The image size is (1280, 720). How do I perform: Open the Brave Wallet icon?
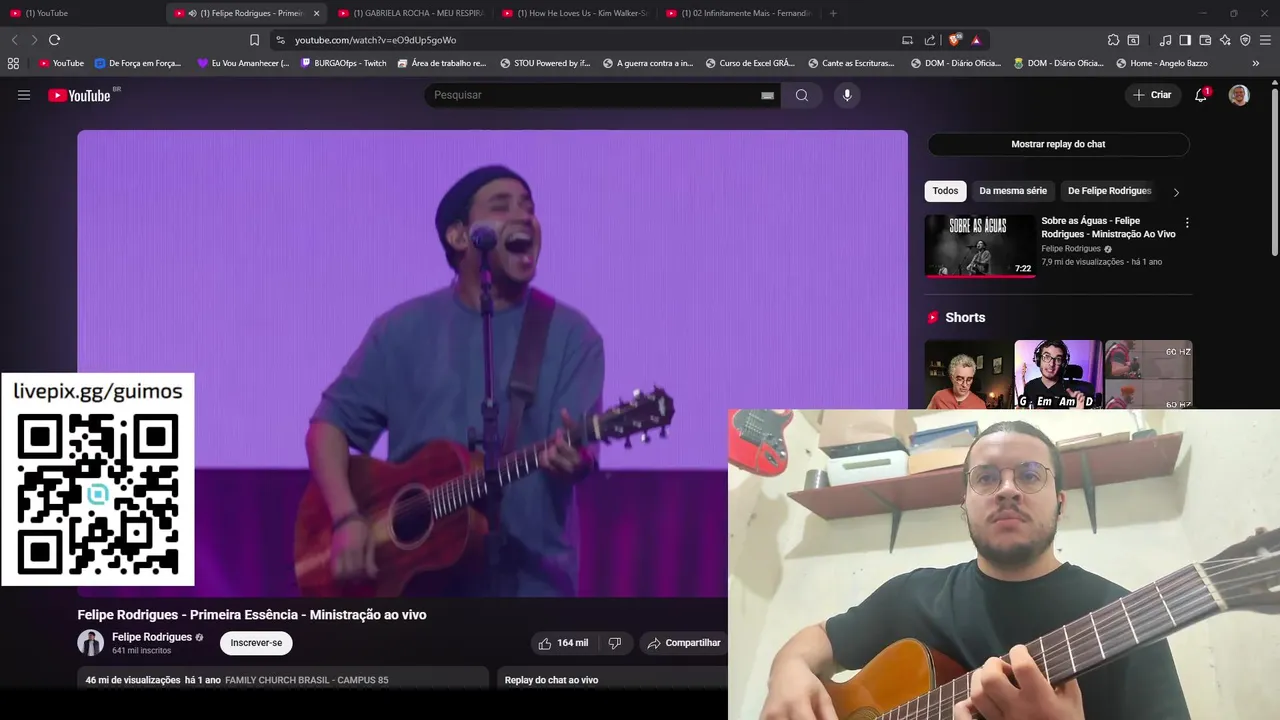click(x=1205, y=40)
